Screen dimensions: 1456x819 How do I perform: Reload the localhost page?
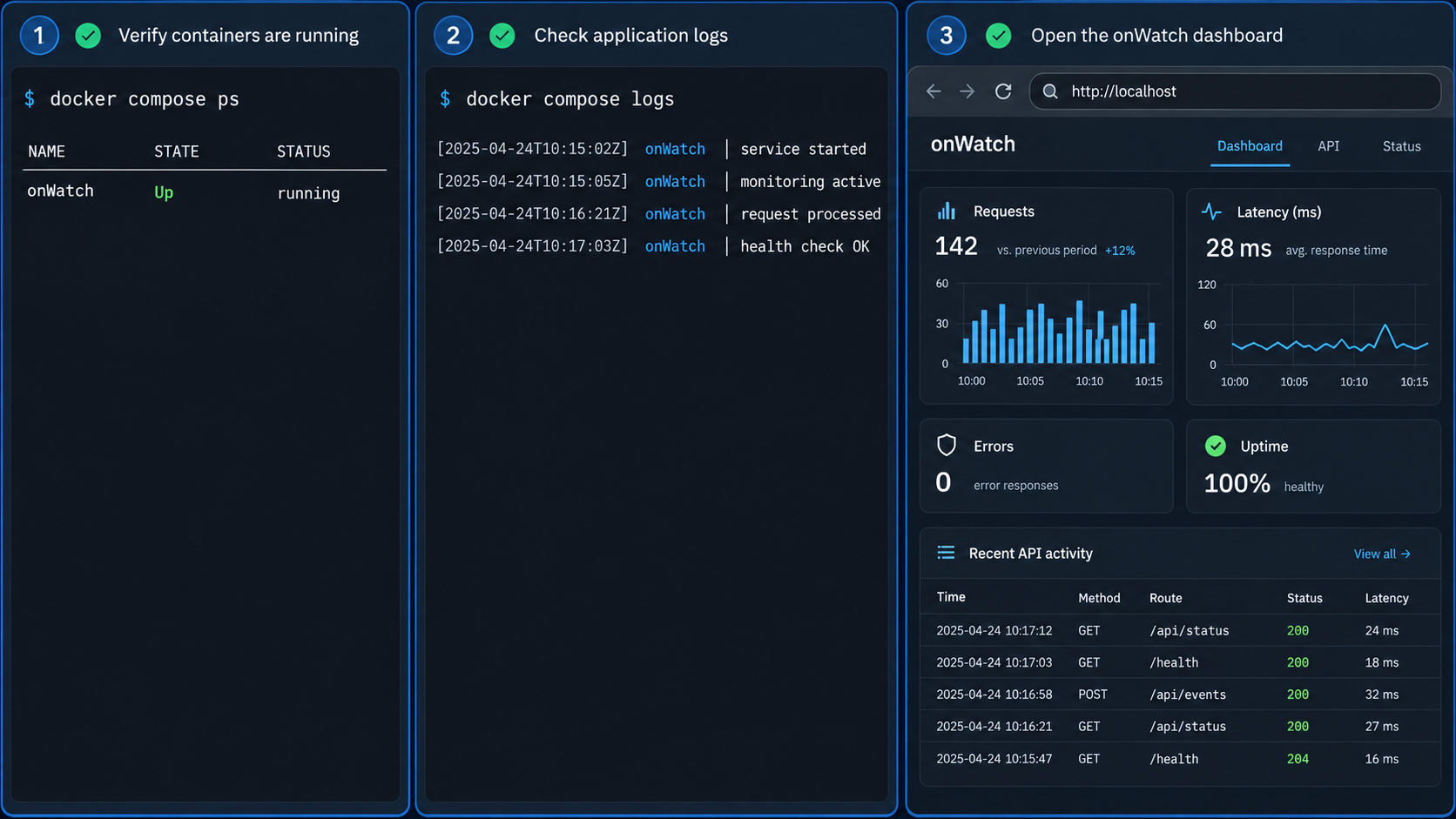point(1003,91)
